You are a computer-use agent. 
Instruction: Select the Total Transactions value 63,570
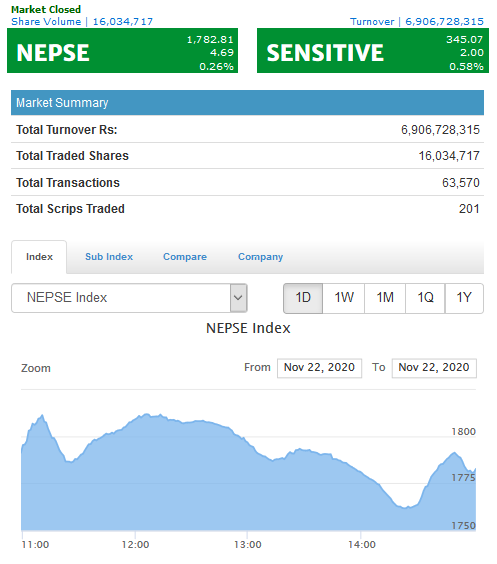coord(461,183)
